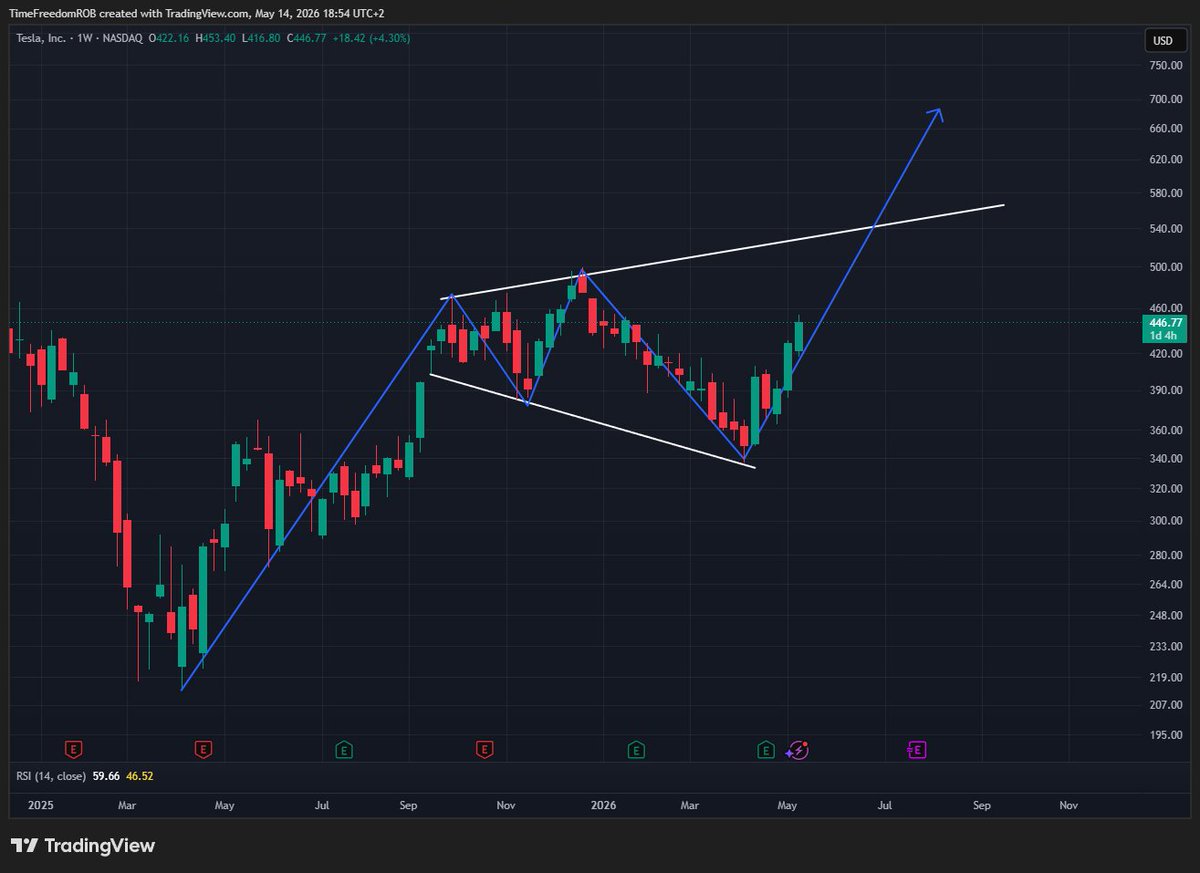Viewport: 1200px width, 873px height.
Task: Click the 2025 time axis label
Action: [x=40, y=804]
